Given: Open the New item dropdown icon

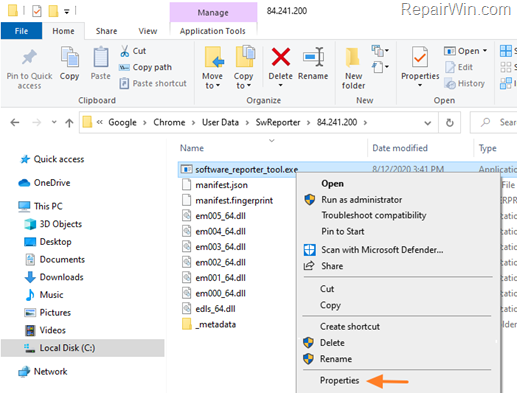Looking at the screenshot, I should [x=380, y=51].
